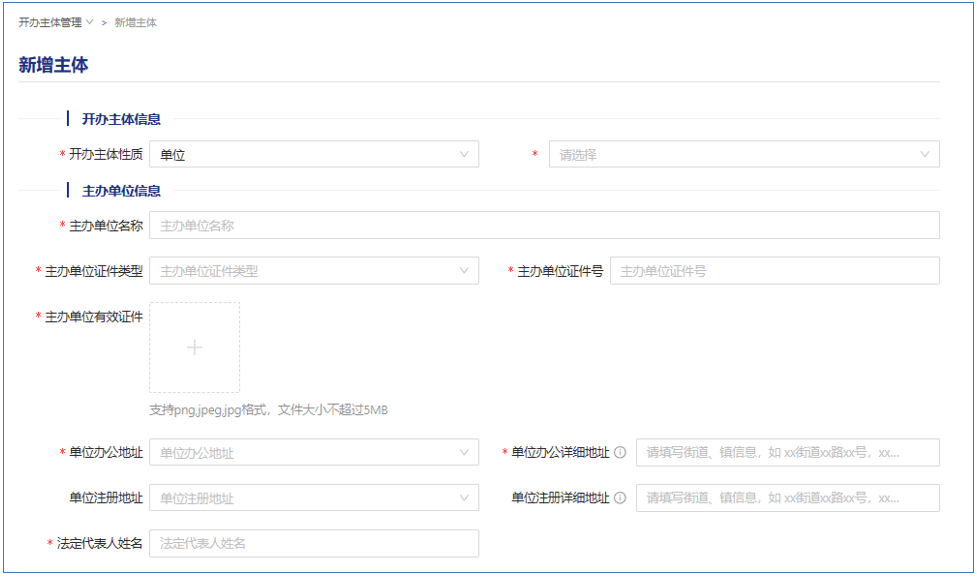Go to 开办主体管理 in the breadcrumb

(50, 22)
